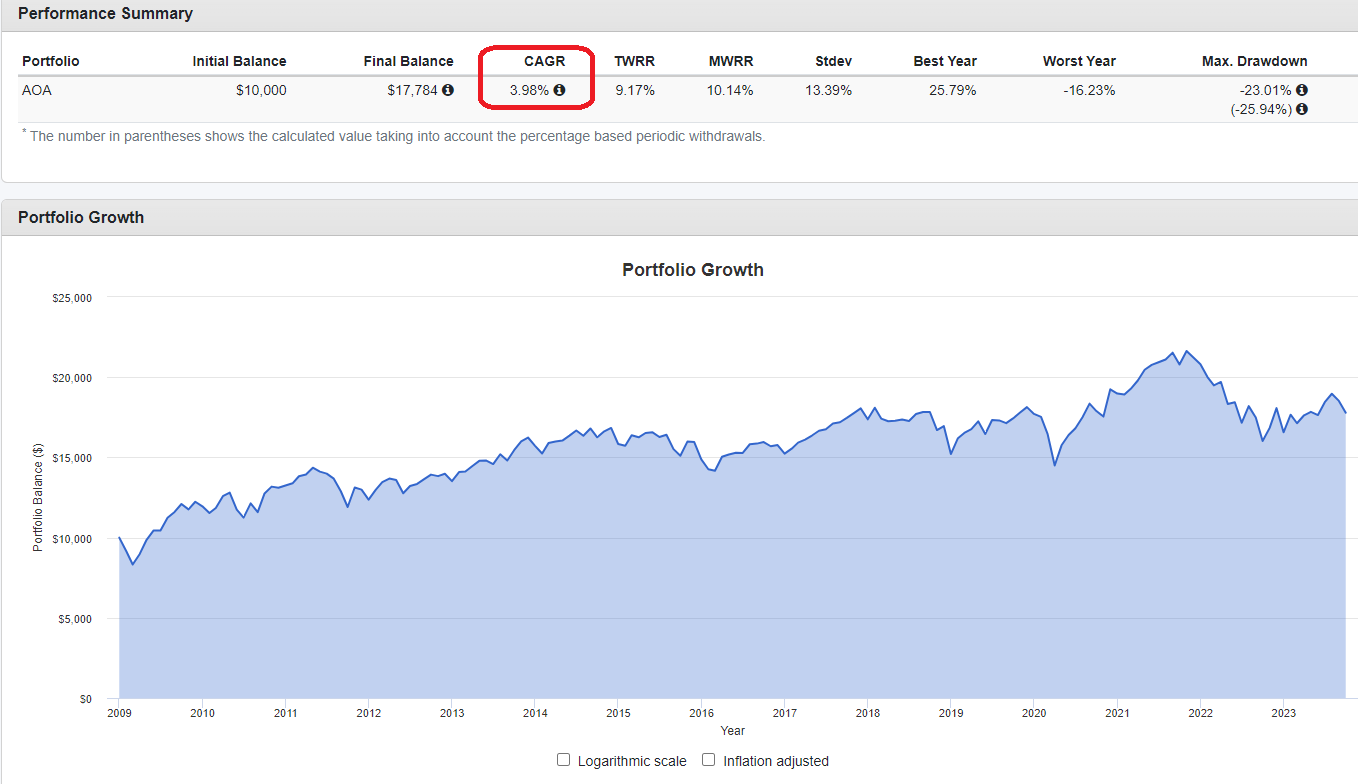Screen dimensions: 1358x784
Task: Collapse the Performance Summary panel header
Action: [105, 13]
